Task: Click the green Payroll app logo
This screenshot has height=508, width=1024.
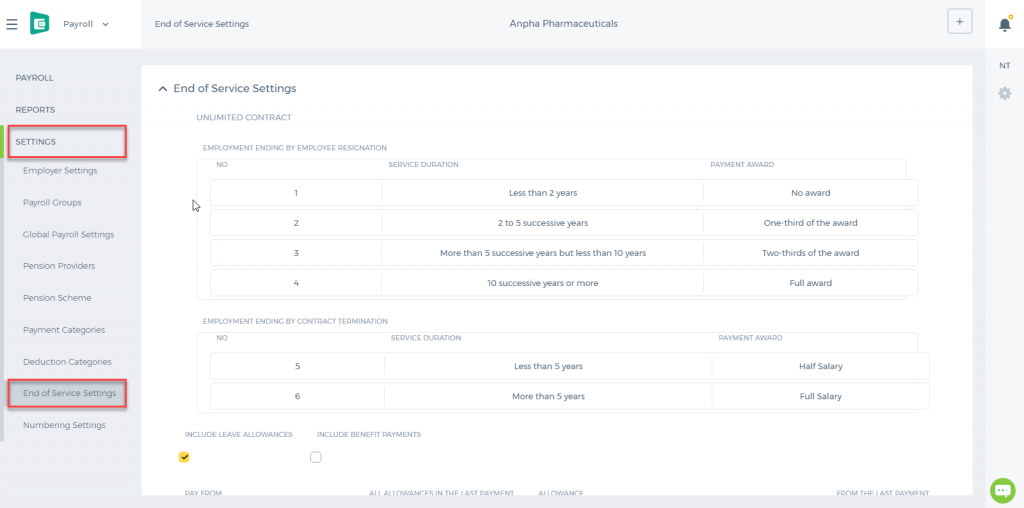Action: [39, 24]
